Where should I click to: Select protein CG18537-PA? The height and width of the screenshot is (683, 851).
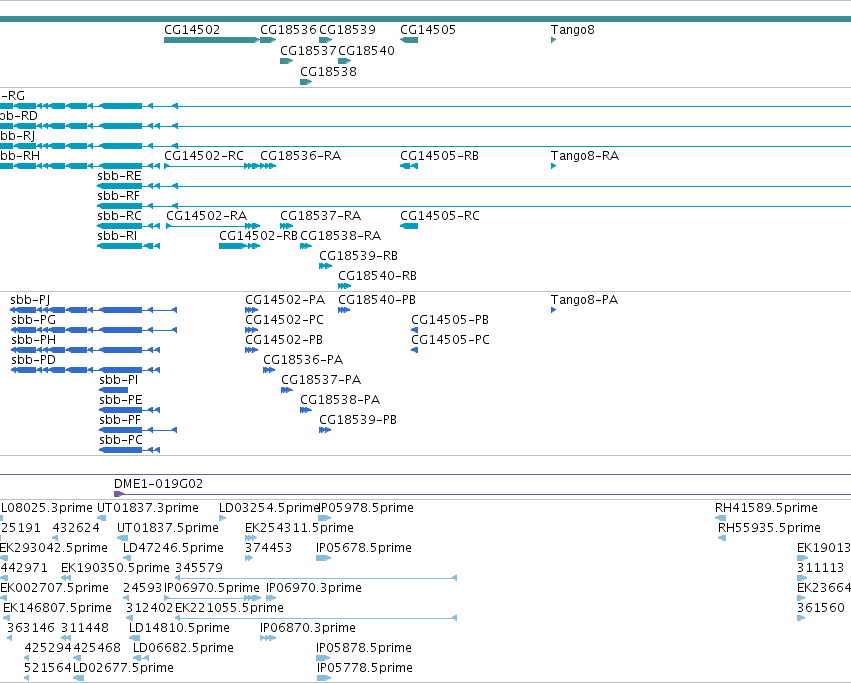287,390
